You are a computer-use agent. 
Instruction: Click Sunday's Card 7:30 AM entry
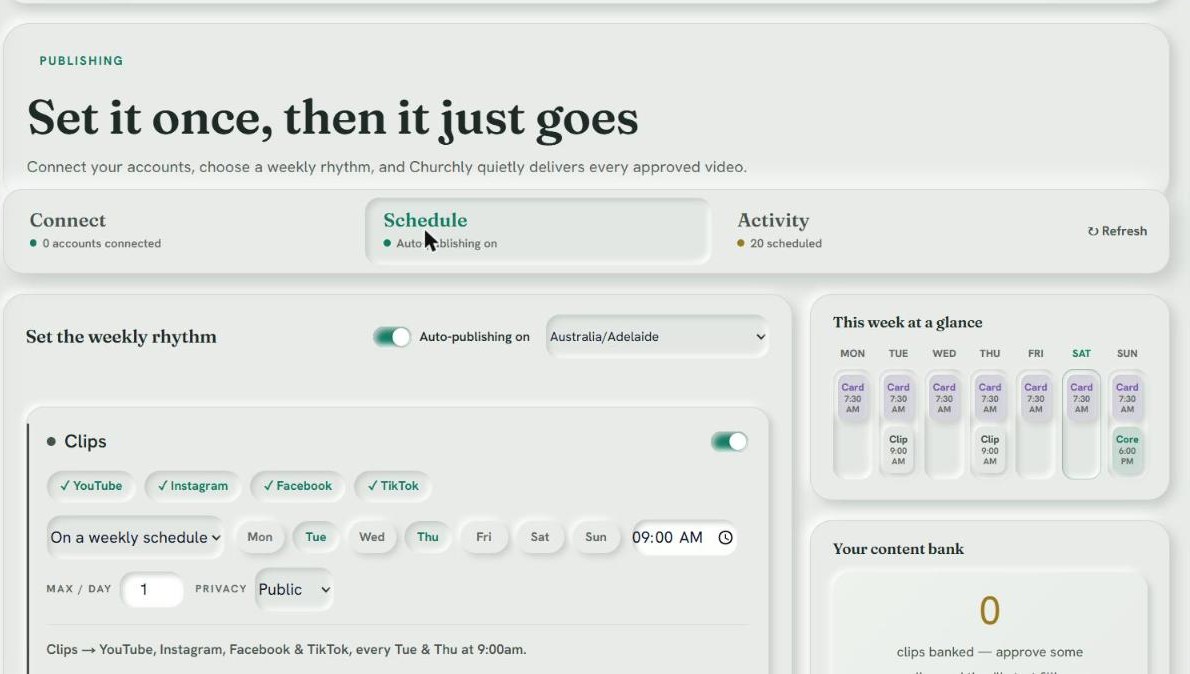tap(1127, 398)
